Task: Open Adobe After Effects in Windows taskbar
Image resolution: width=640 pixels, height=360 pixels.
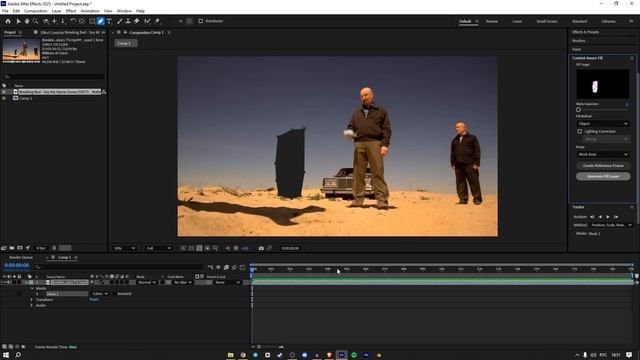Action: click(x=342, y=355)
